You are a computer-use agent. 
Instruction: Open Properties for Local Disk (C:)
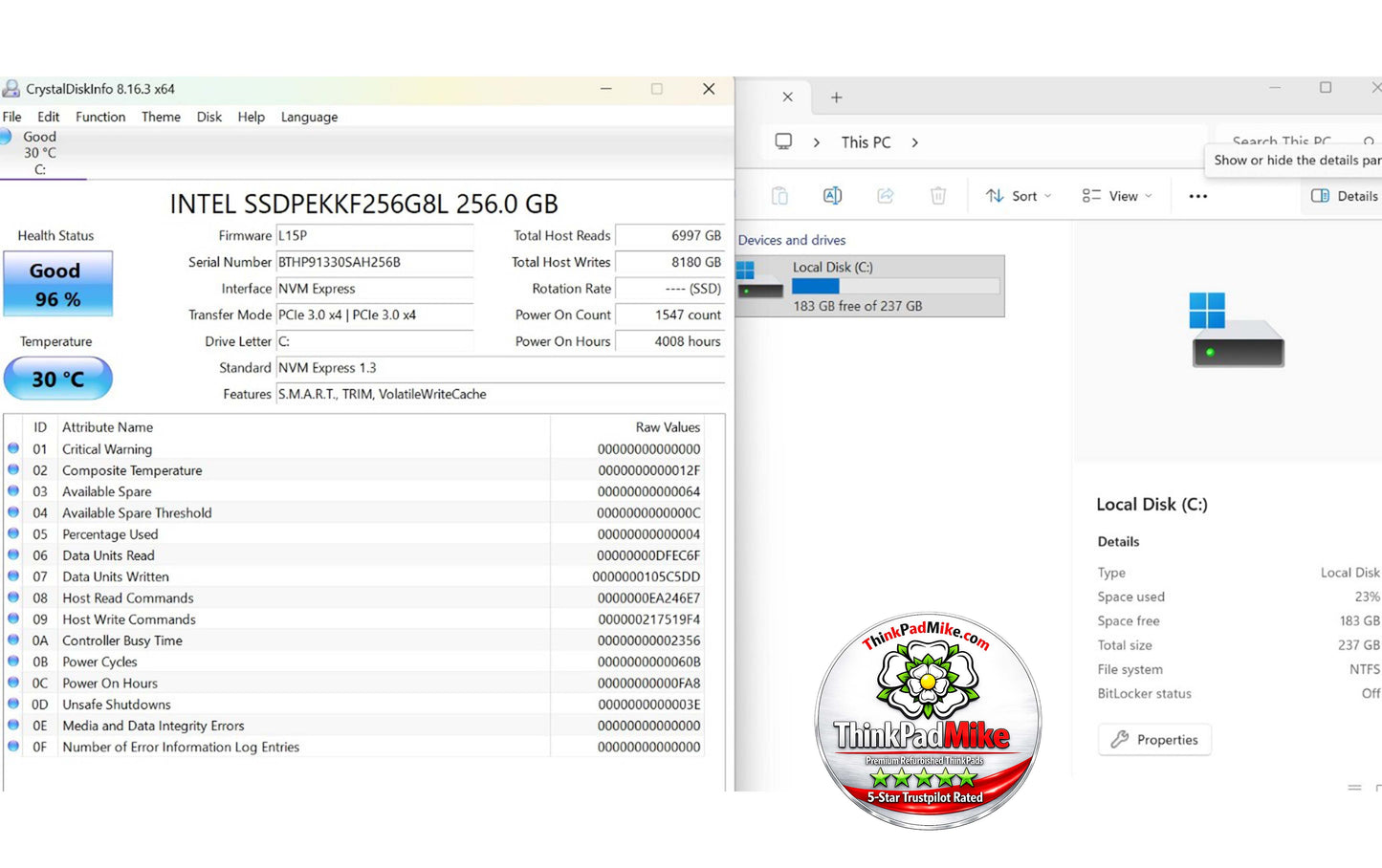tap(1154, 740)
